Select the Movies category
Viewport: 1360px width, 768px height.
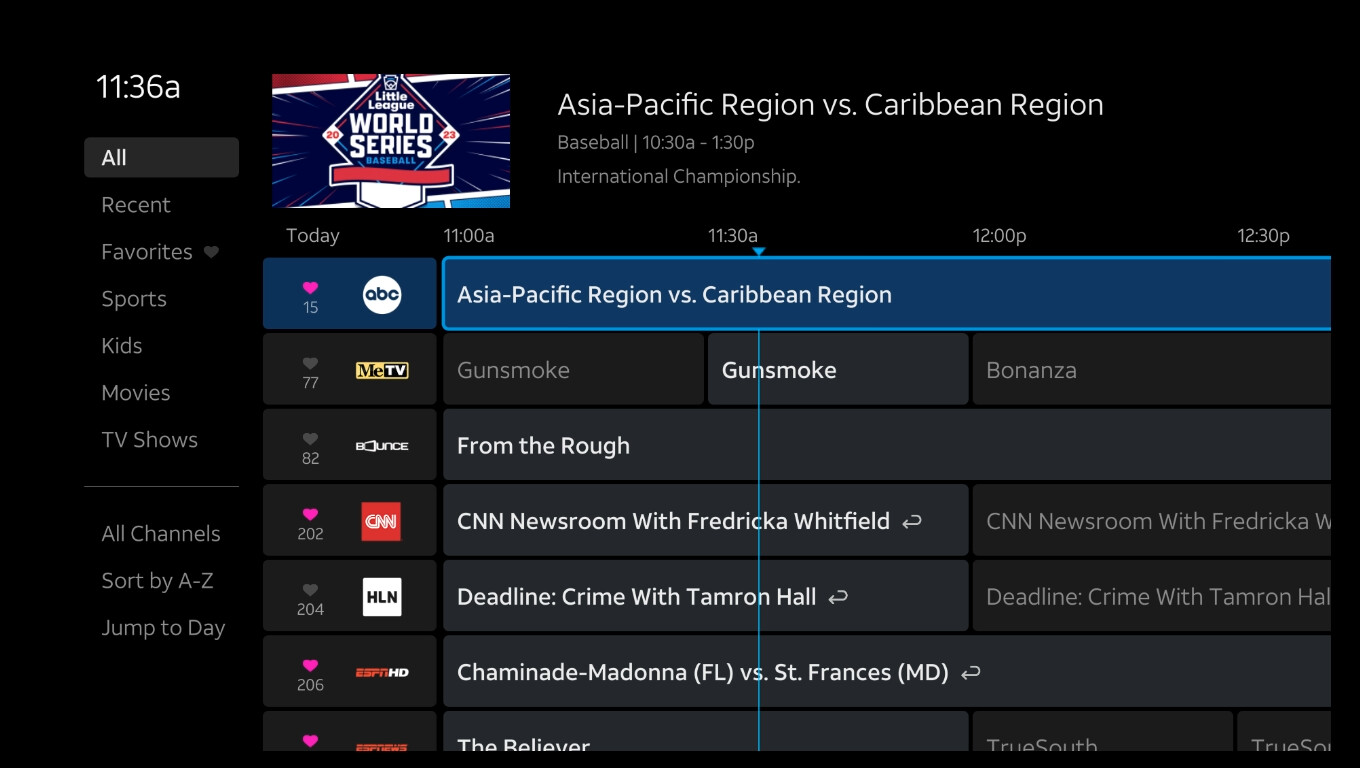(x=136, y=393)
